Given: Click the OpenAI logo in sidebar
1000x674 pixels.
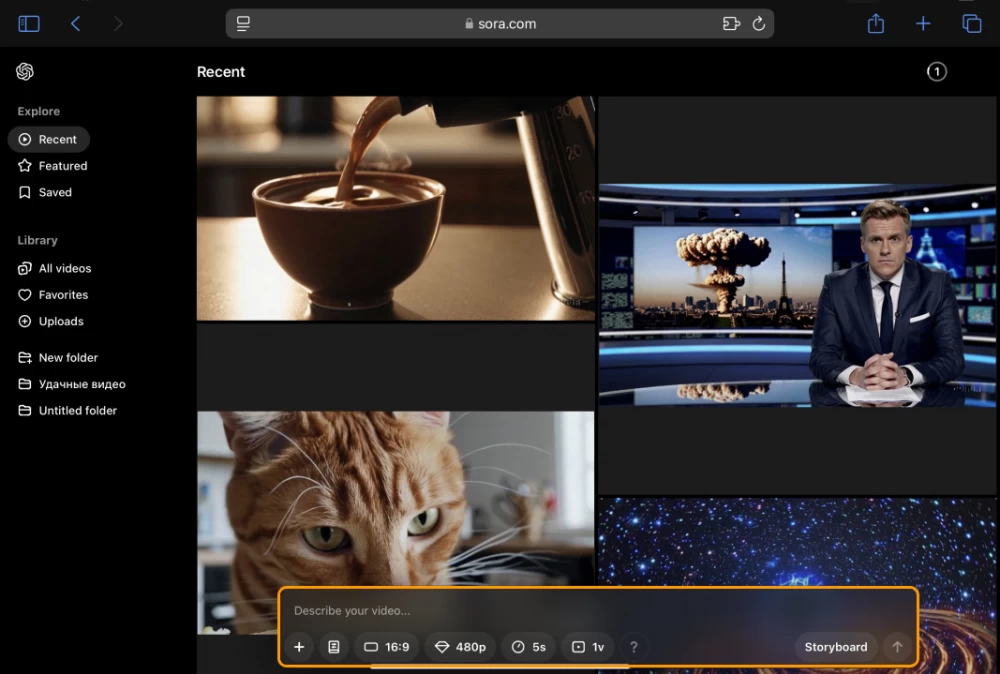Looking at the screenshot, I should (x=24, y=71).
